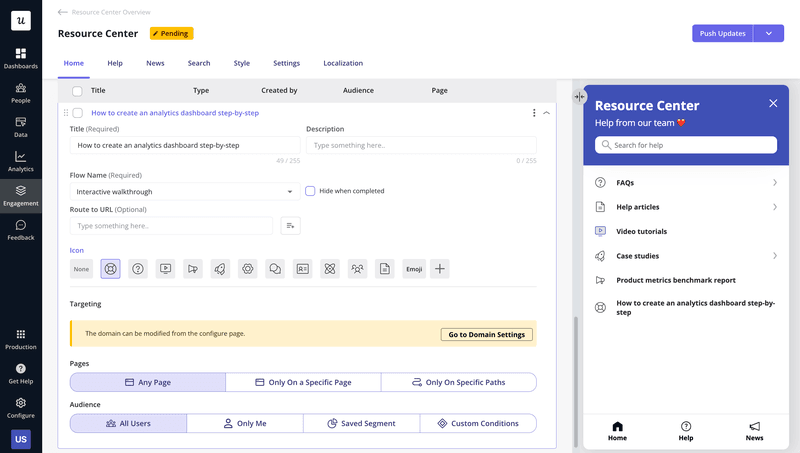Collapse the analytics dashboard module
Viewport: 800px width, 453px height.
coord(546,113)
